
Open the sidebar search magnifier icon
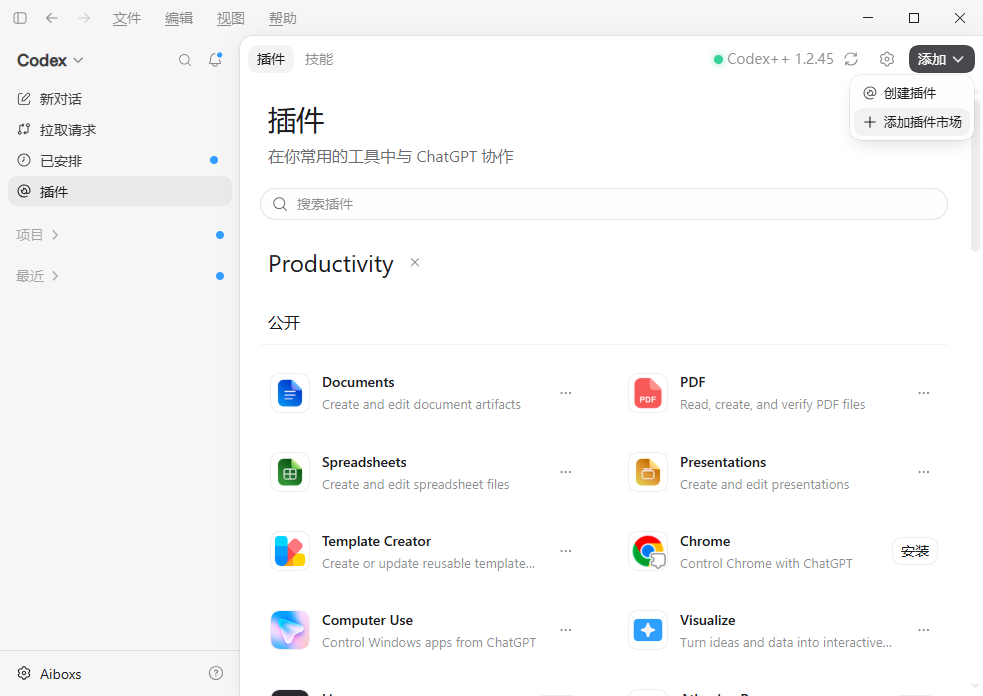(x=185, y=60)
